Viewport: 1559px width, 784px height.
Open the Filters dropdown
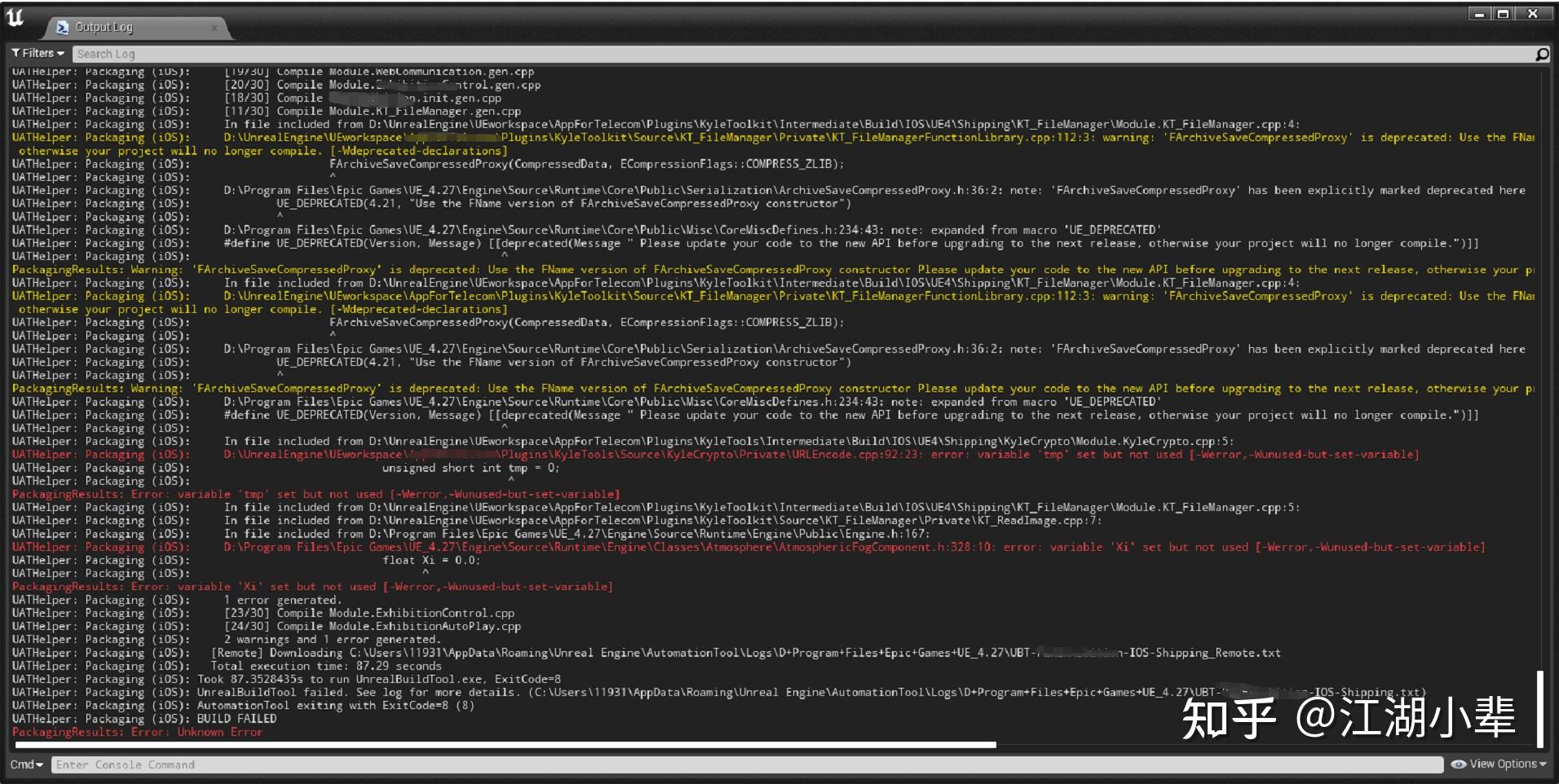pyautogui.click(x=38, y=53)
